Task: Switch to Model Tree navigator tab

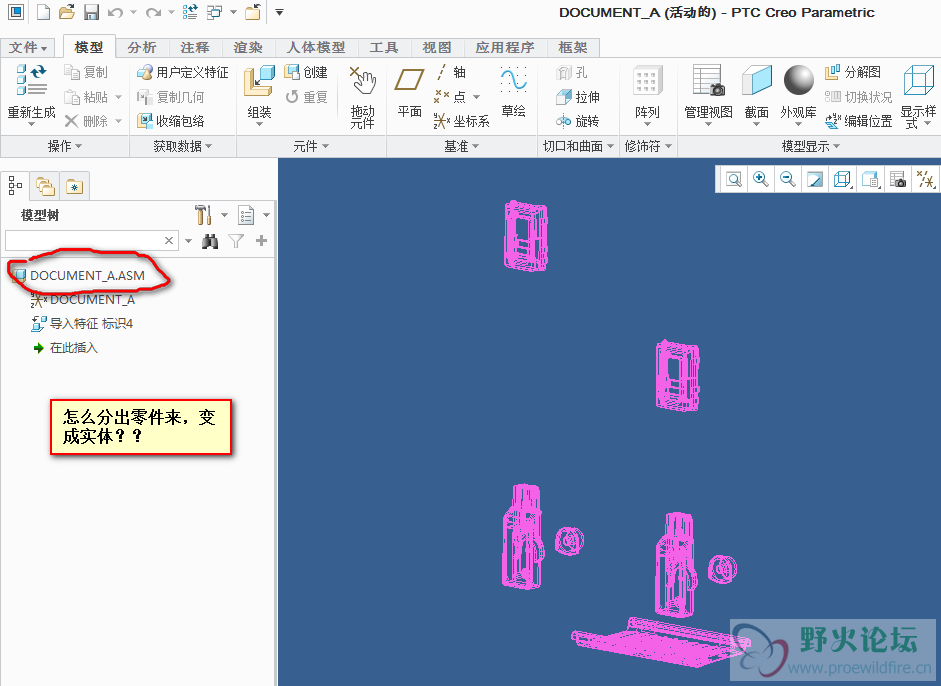Action: [16, 186]
